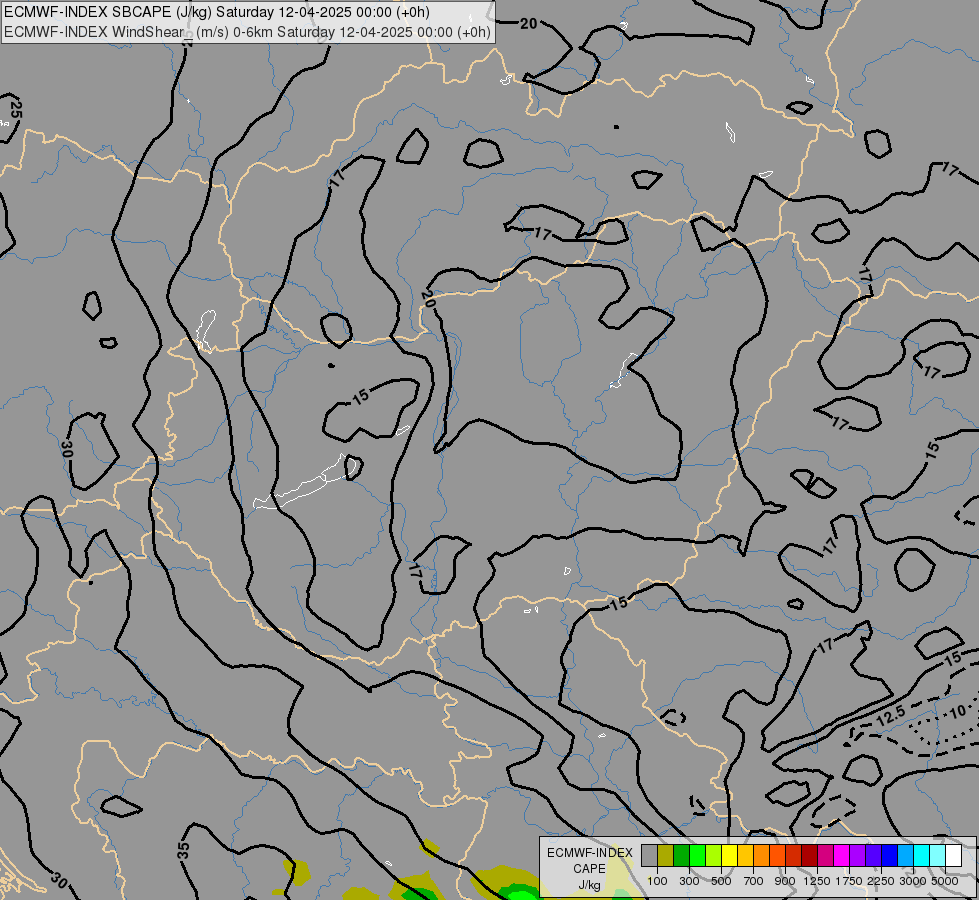Click legend value 900

point(785,881)
